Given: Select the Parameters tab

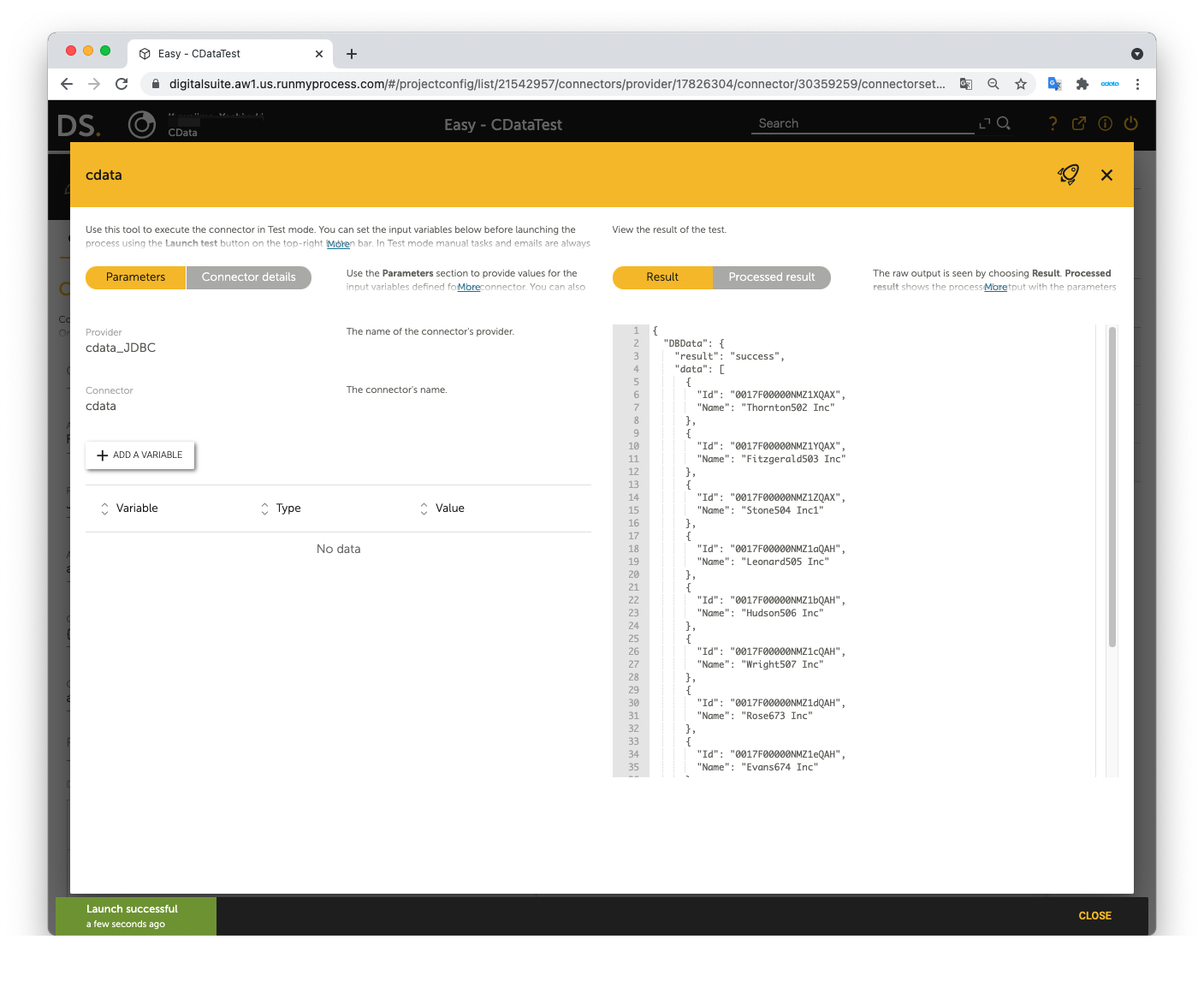Looking at the screenshot, I should pyautogui.click(x=135, y=277).
